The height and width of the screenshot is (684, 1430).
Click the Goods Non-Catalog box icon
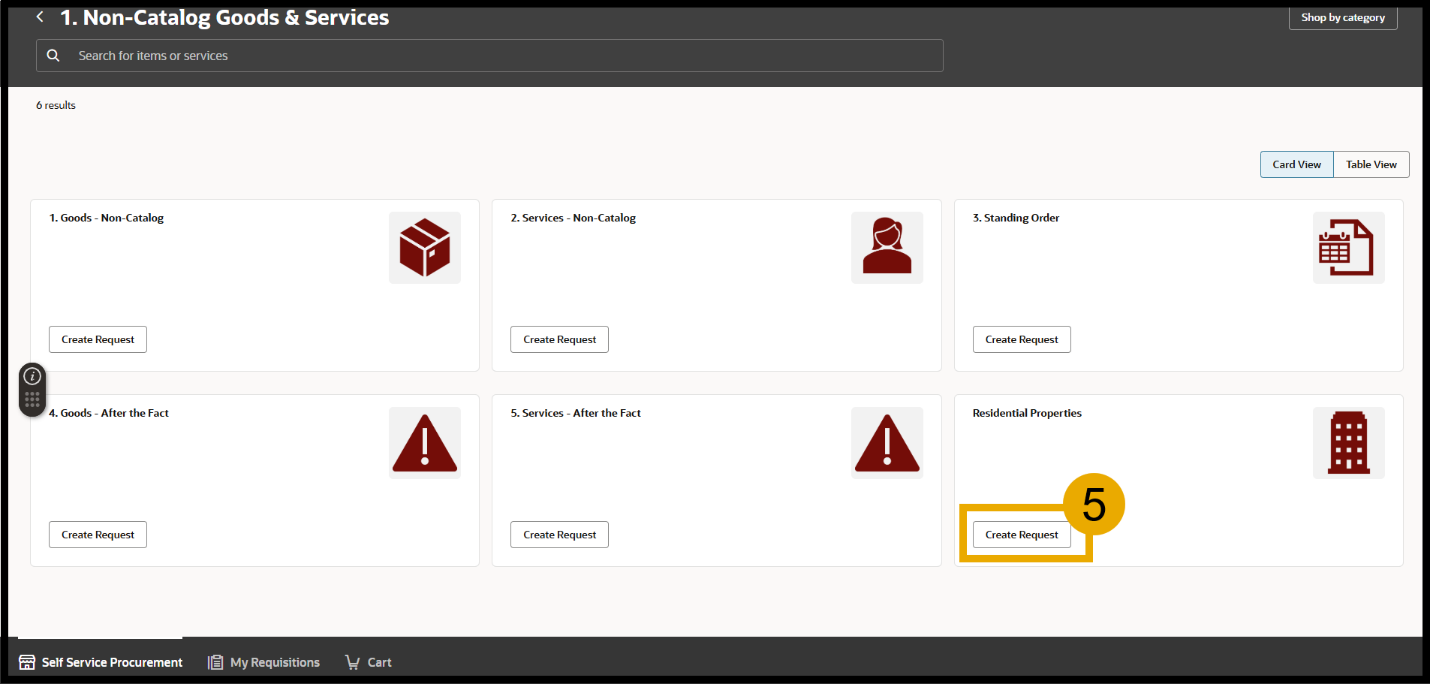coord(424,248)
